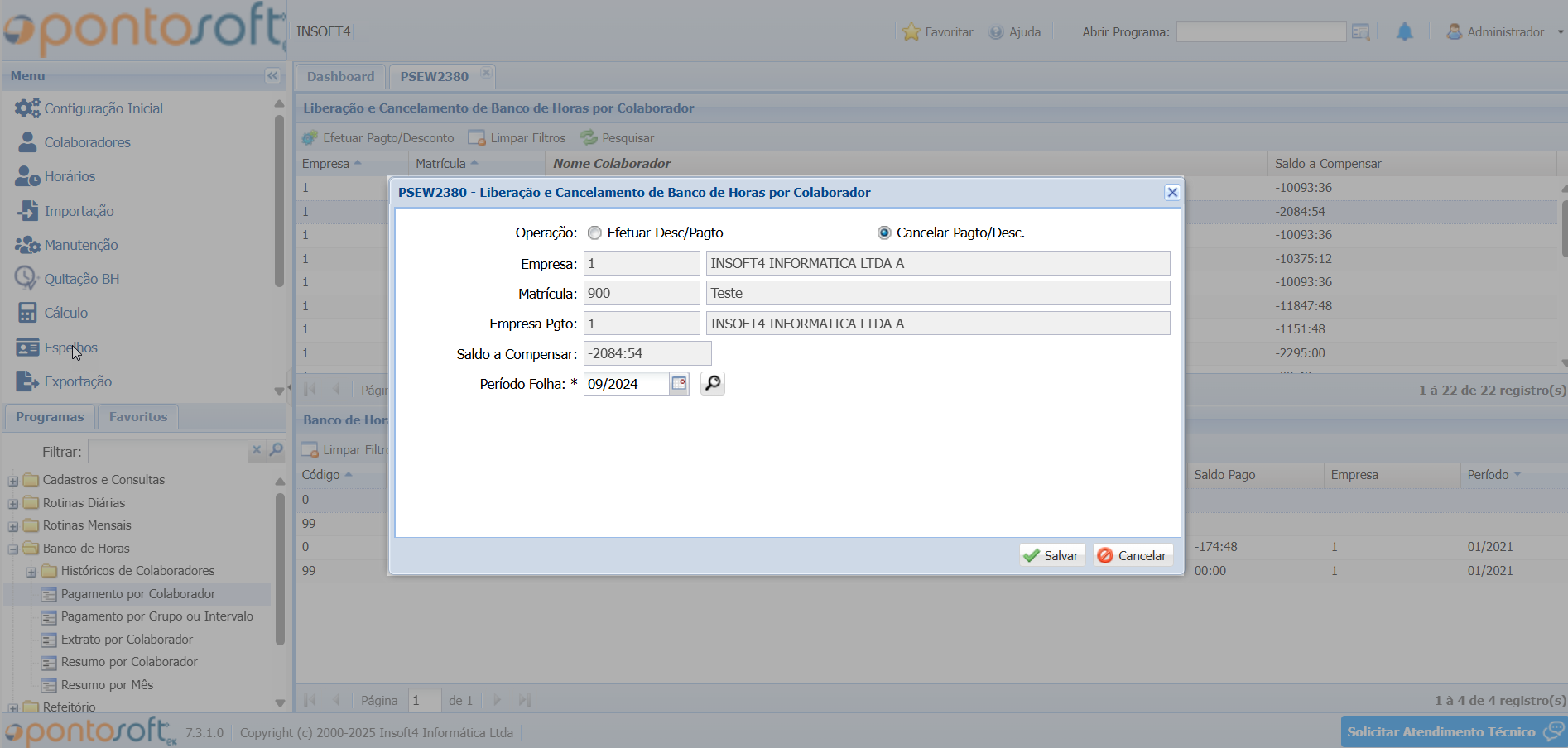Screen dimensions: 1568x748
Task: Expand the Históricos de Colaboradores folder
Action: (31, 572)
